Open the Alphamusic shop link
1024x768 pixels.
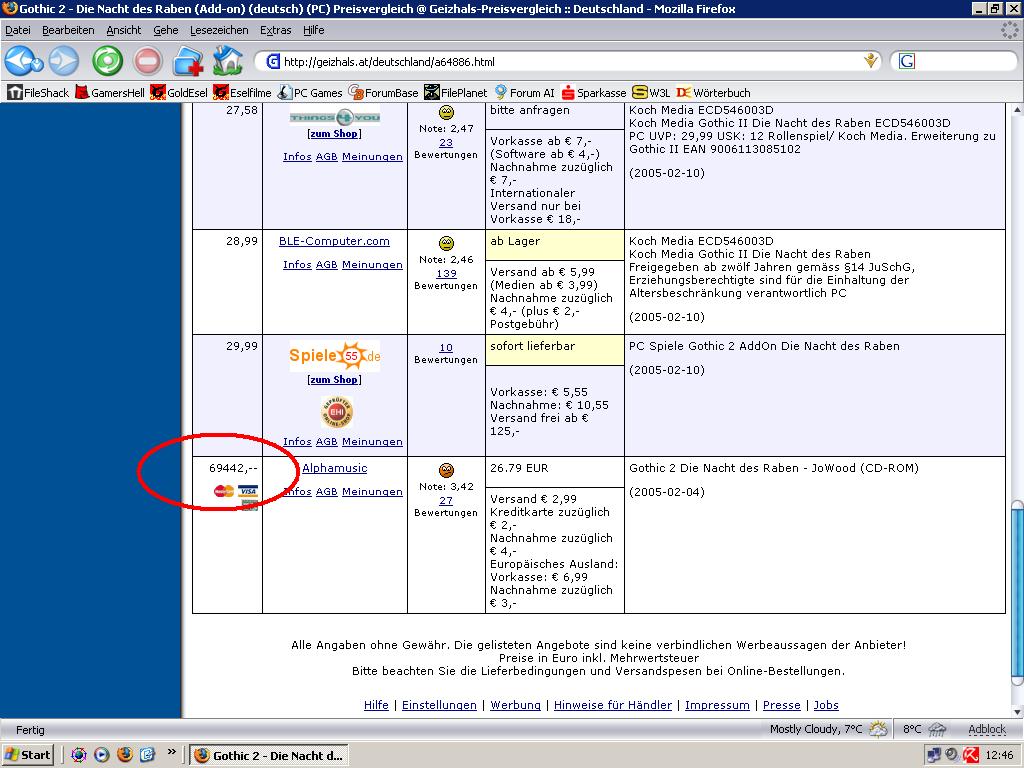pos(334,468)
